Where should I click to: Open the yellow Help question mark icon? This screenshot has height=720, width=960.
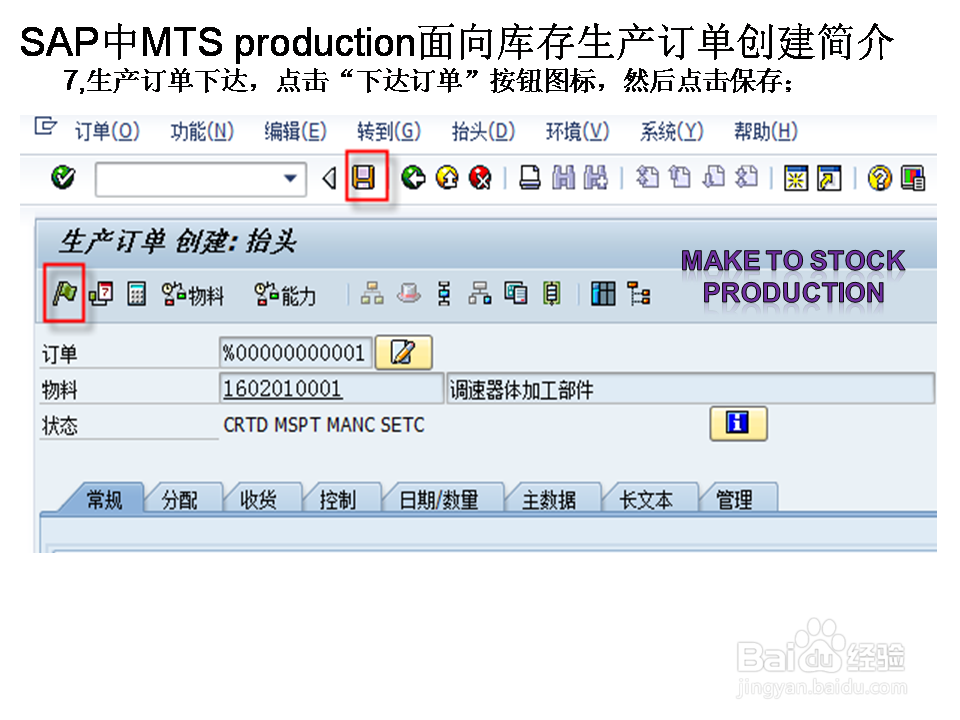(x=880, y=178)
